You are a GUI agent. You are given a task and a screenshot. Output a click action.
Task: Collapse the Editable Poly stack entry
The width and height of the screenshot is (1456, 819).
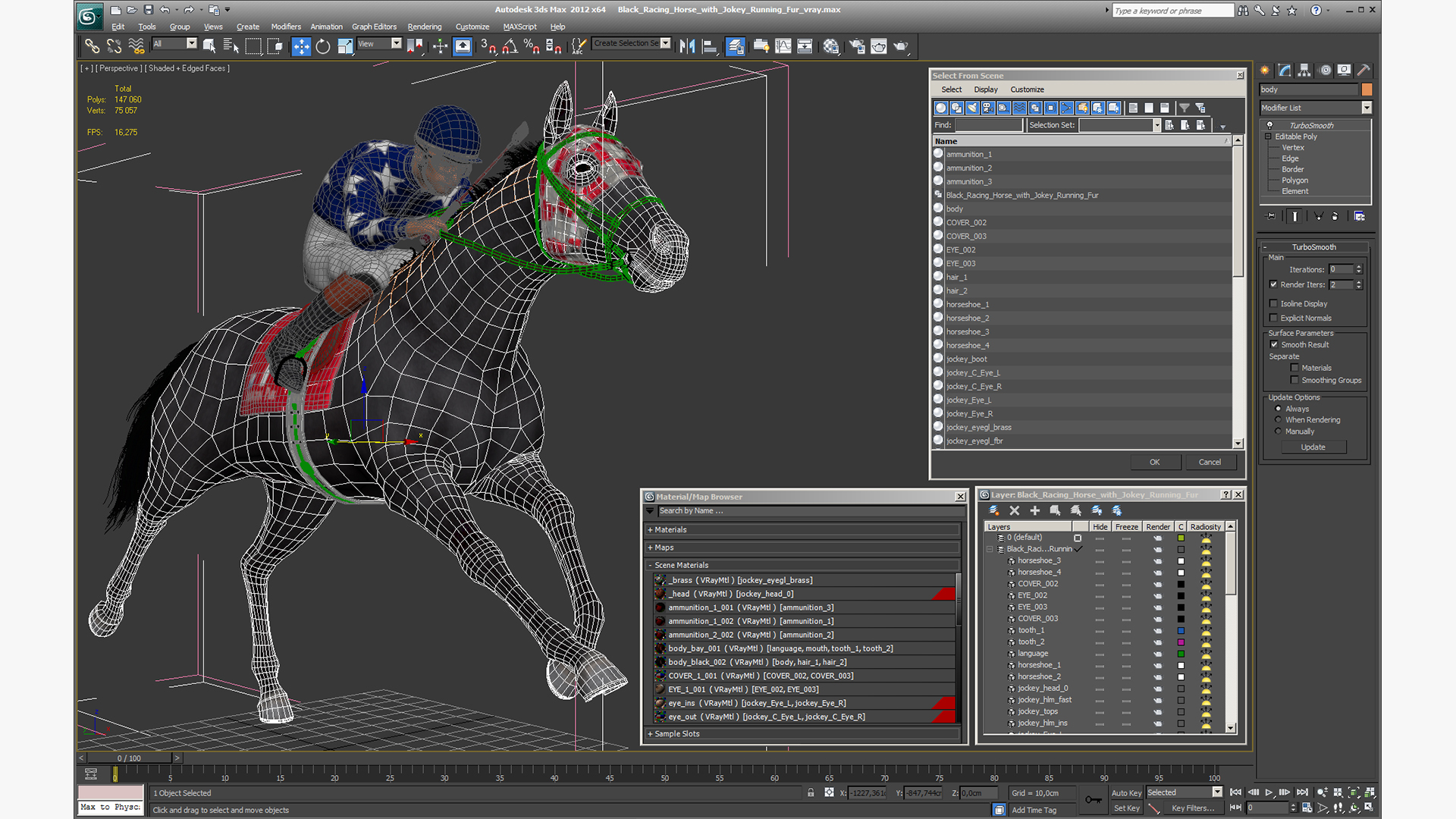point(1268,136)
